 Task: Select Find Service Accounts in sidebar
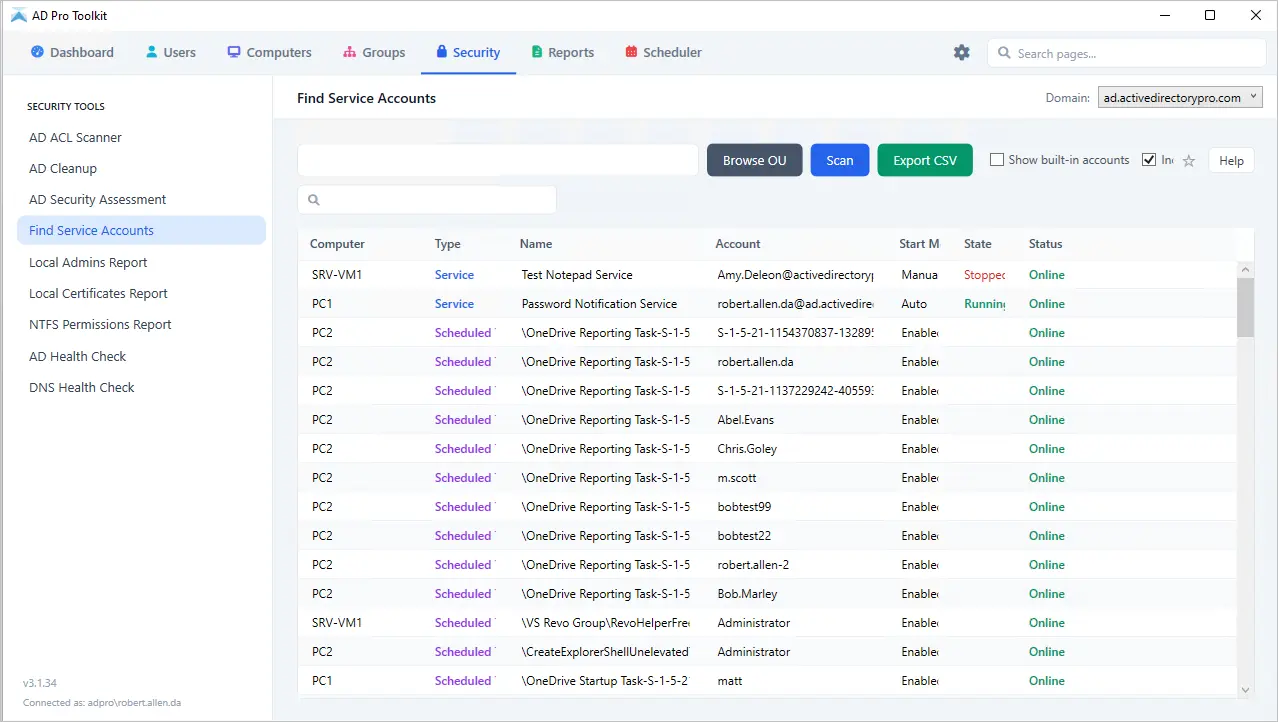141,230
